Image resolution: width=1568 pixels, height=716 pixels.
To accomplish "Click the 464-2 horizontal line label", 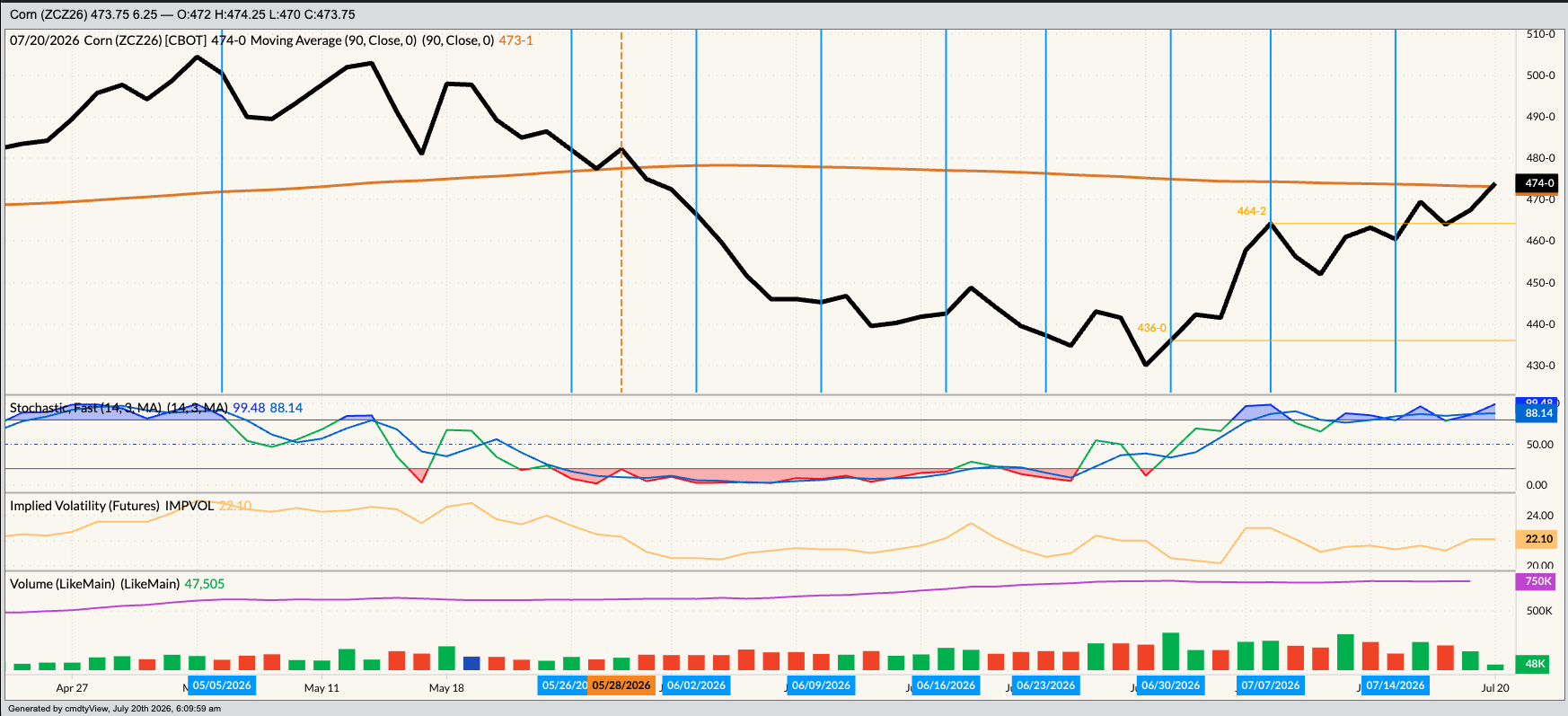I will (x=1251, y=211).
